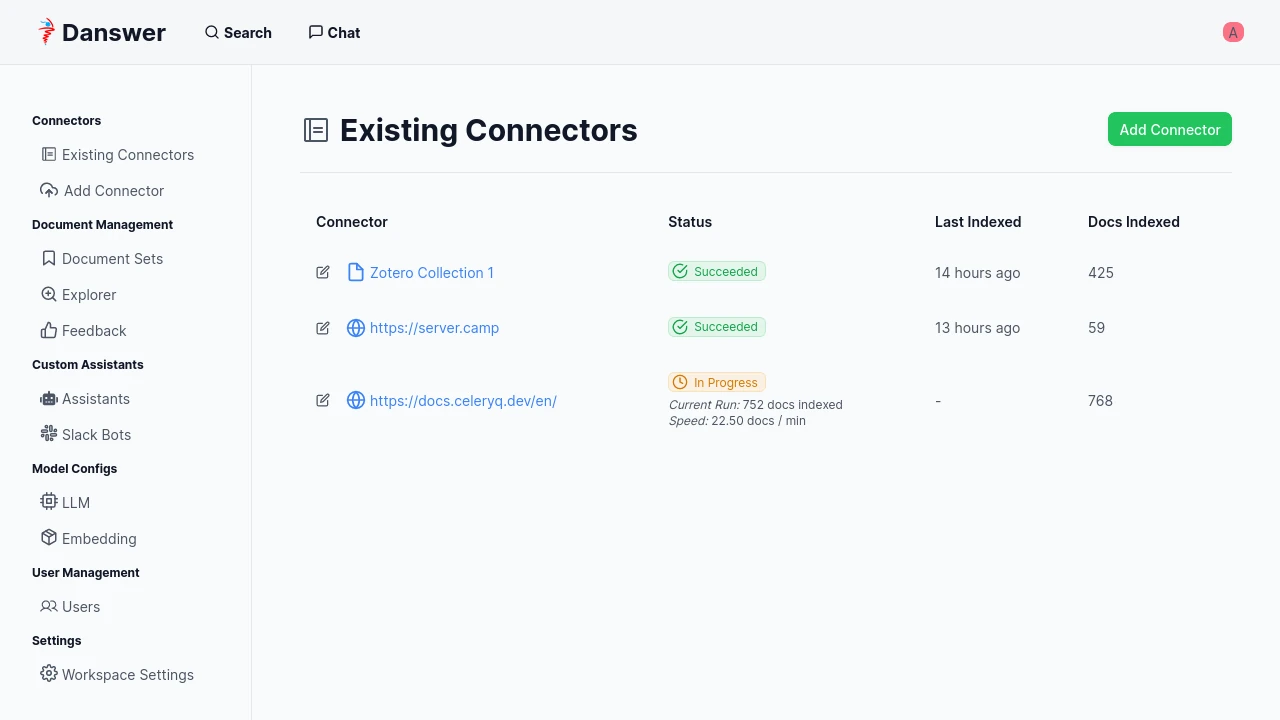Click the Connector column header
This screenshot has width=1280, height=720.
(352, 222)
